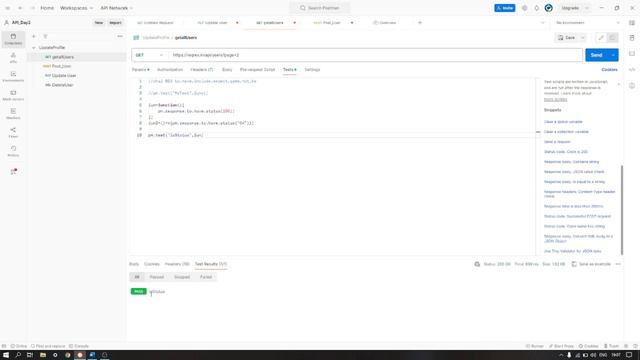Click the configure workspace sidebar icon
This screenshot has width=640, height=360.
(x=13, y=171)
